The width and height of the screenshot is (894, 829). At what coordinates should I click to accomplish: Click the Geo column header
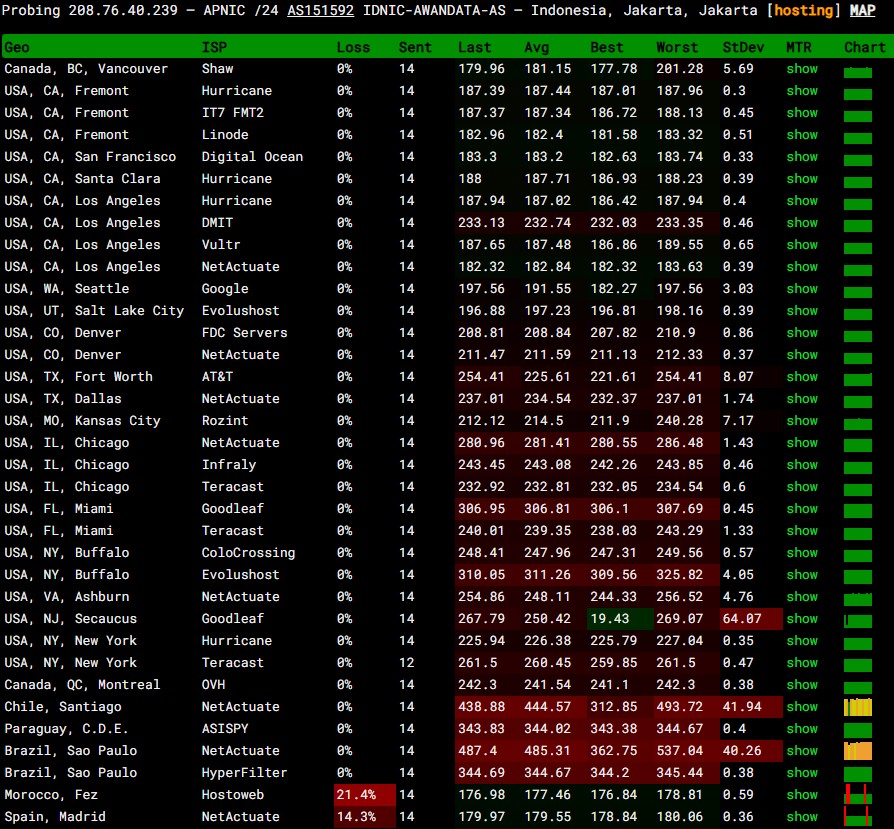click(17, 47)
